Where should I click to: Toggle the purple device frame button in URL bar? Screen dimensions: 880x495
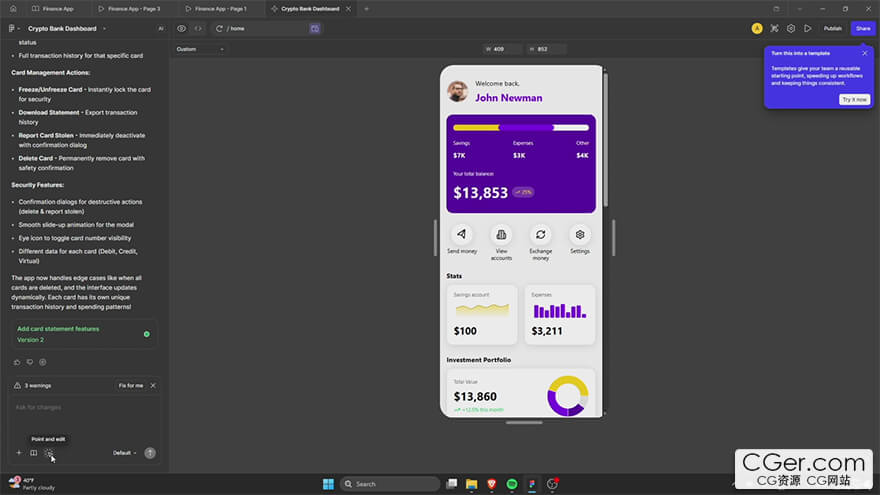click(x=314, y=28)
